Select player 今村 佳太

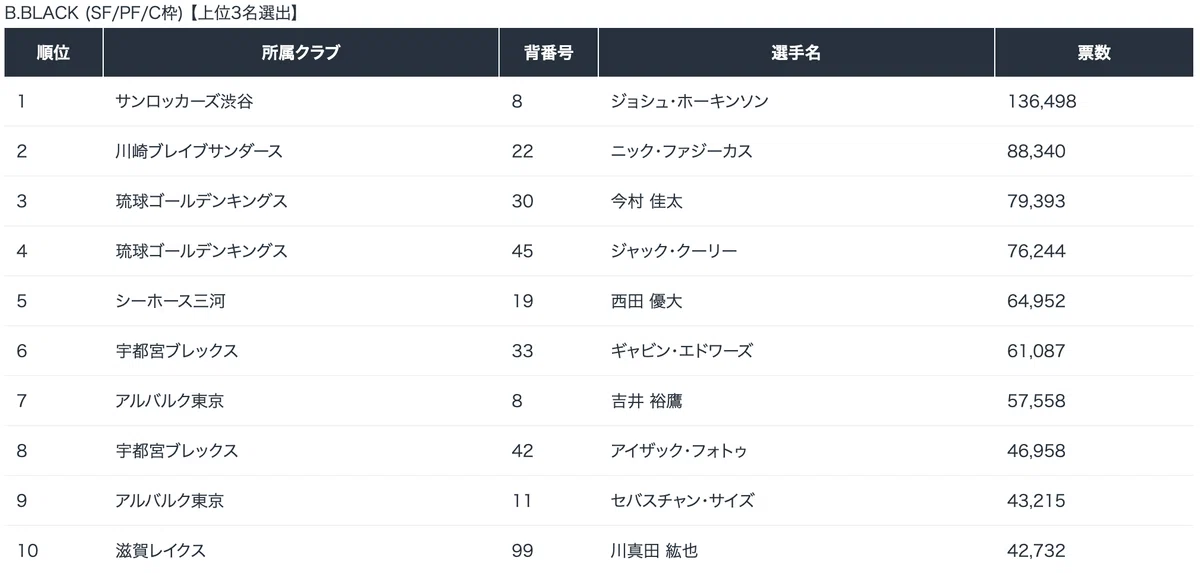click(646, 202)
